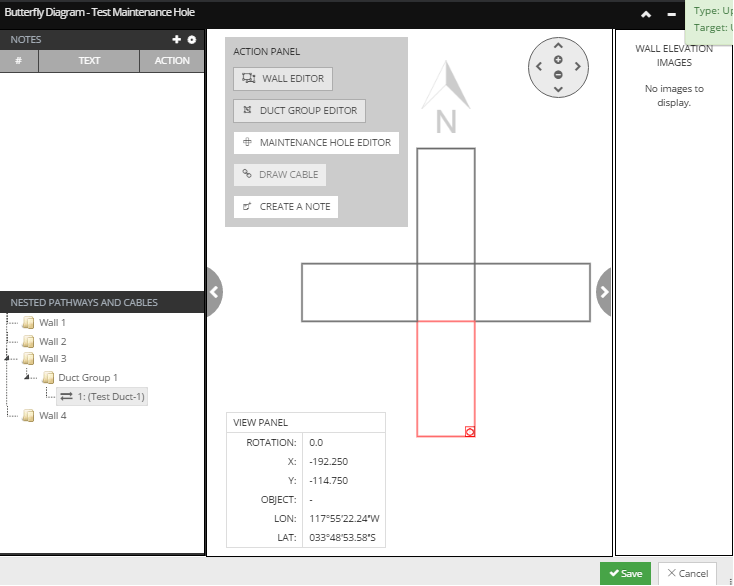
Task: Click the Maintenance Hole Editor crosshair icon
Action: click(248, 142)
